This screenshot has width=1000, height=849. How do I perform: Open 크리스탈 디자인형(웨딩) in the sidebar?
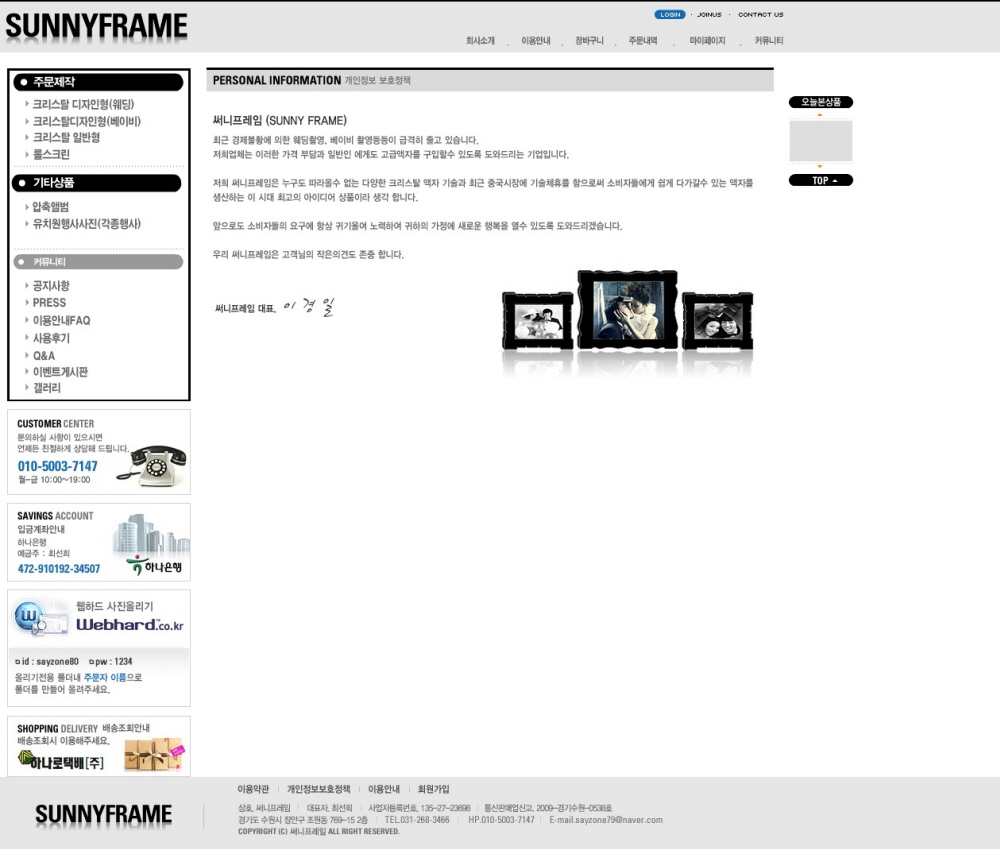[x=83, y=104]
